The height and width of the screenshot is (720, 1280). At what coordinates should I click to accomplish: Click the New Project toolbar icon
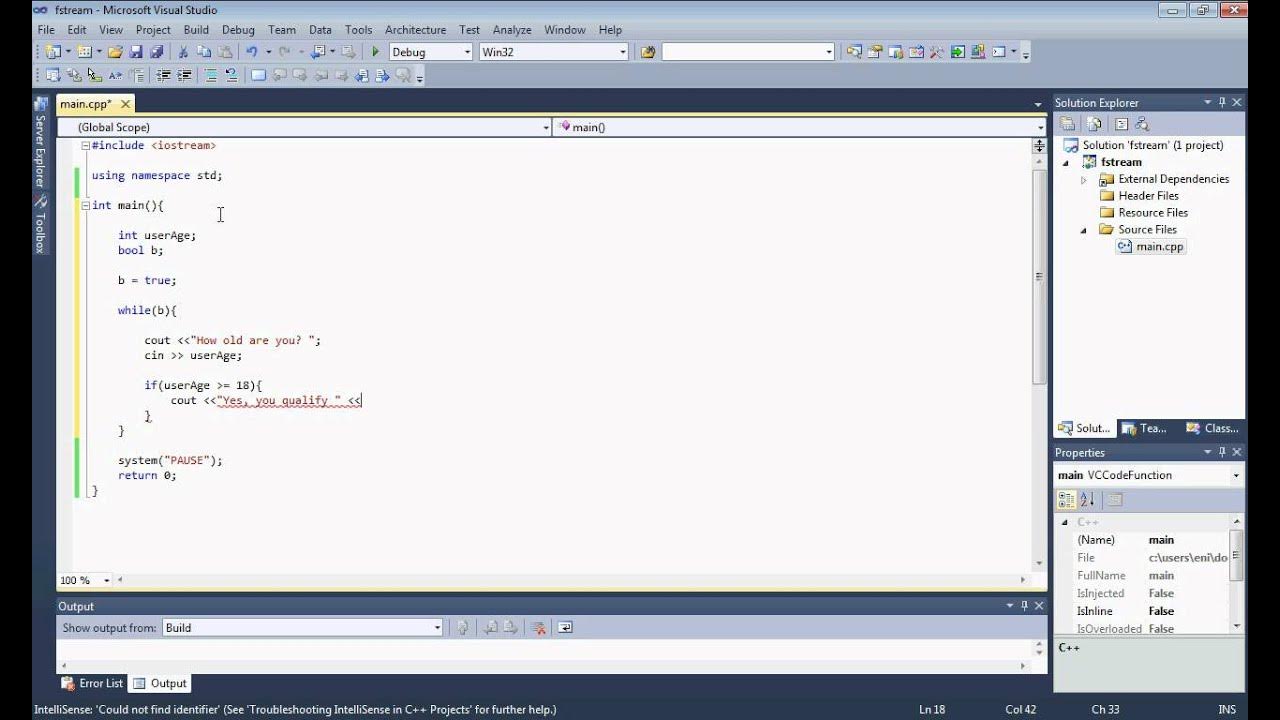[52, 52]
